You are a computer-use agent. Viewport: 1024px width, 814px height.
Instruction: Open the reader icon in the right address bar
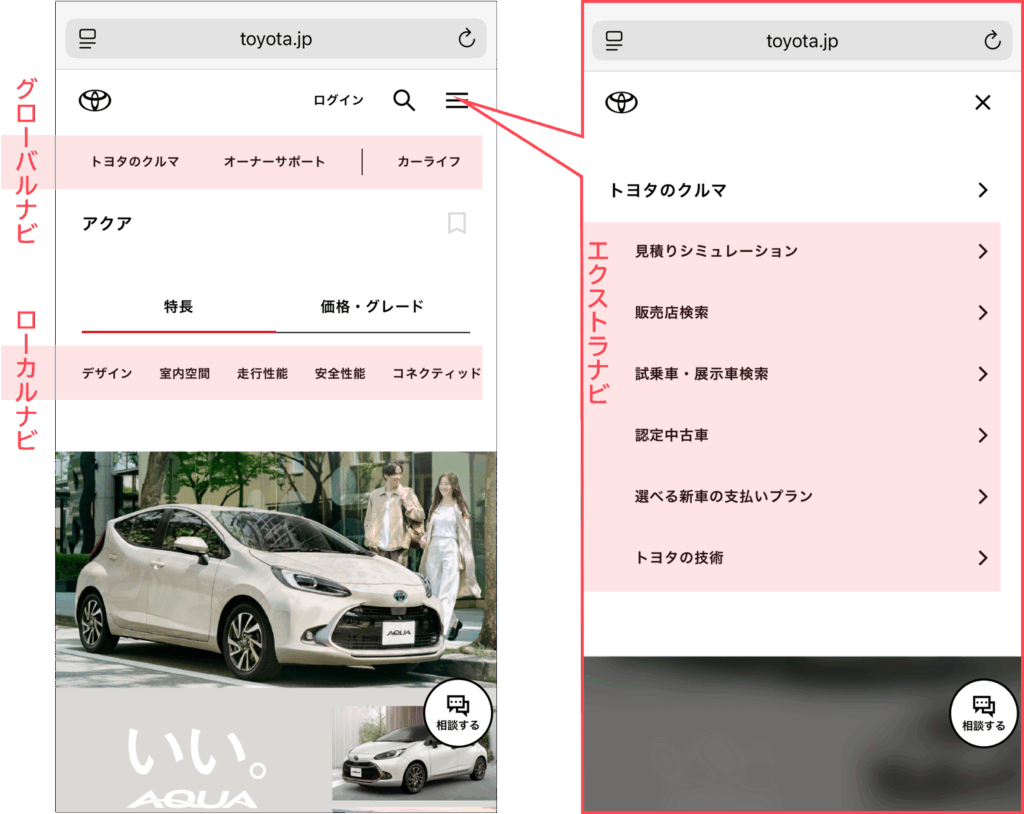pos(614,41)
